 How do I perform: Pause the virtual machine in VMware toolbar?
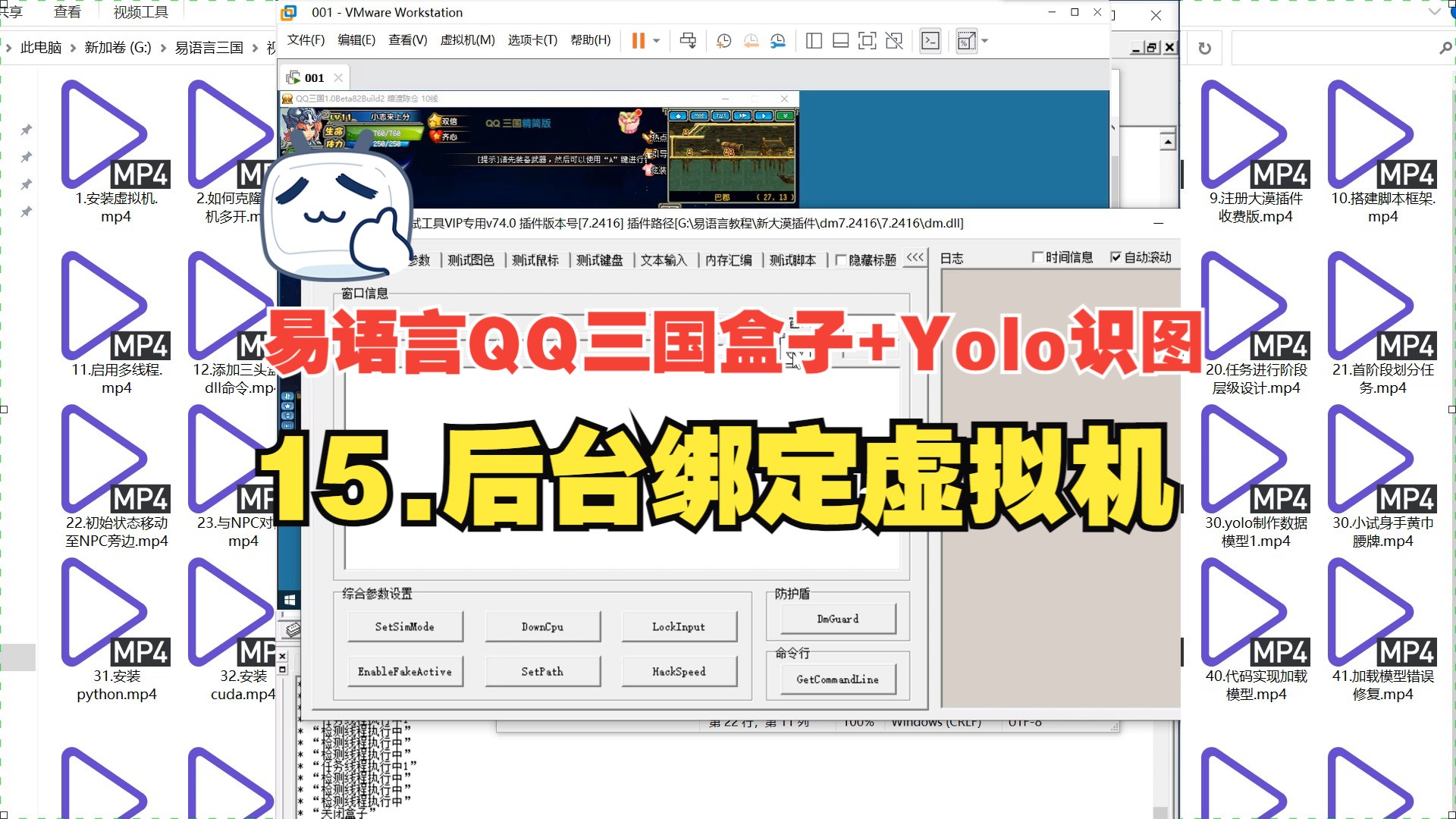coord(638,40)
